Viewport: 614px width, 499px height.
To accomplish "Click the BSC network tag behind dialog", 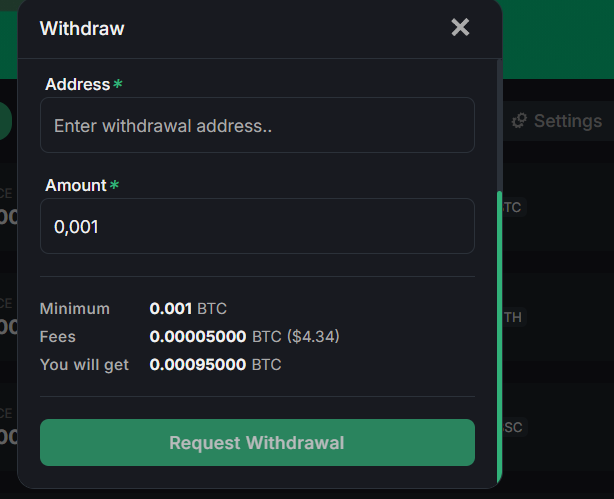I will (x=512, y=427).
